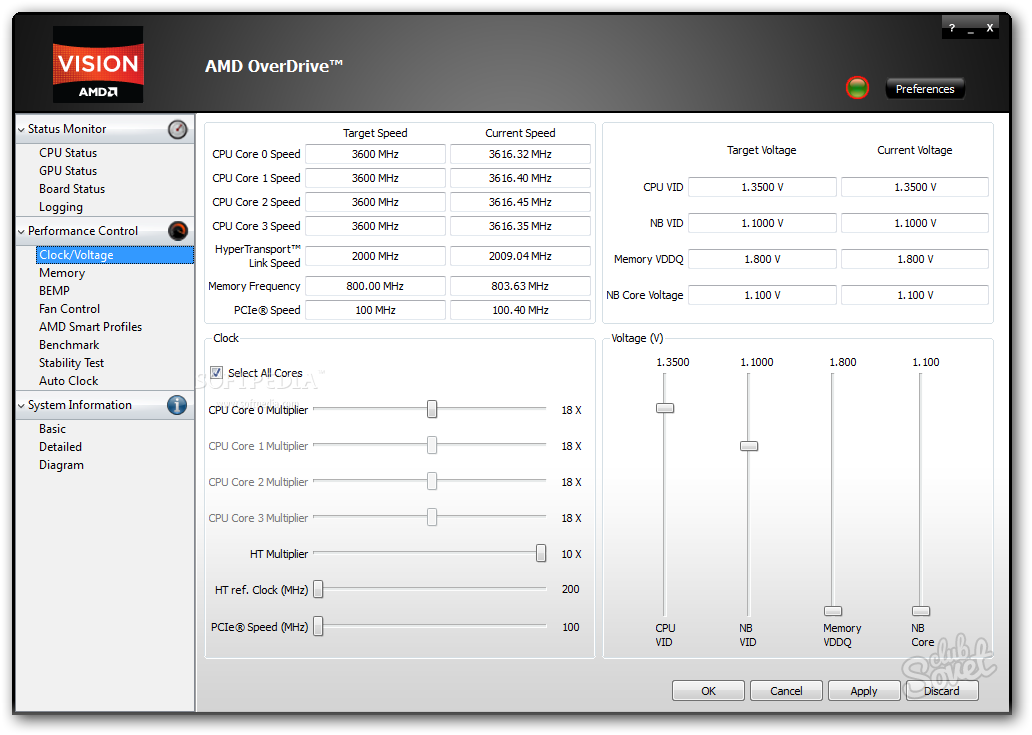Click CPU VID target voltage 1.3500 V field
The image size is (1032, 735).
click(x=762, y=187)
